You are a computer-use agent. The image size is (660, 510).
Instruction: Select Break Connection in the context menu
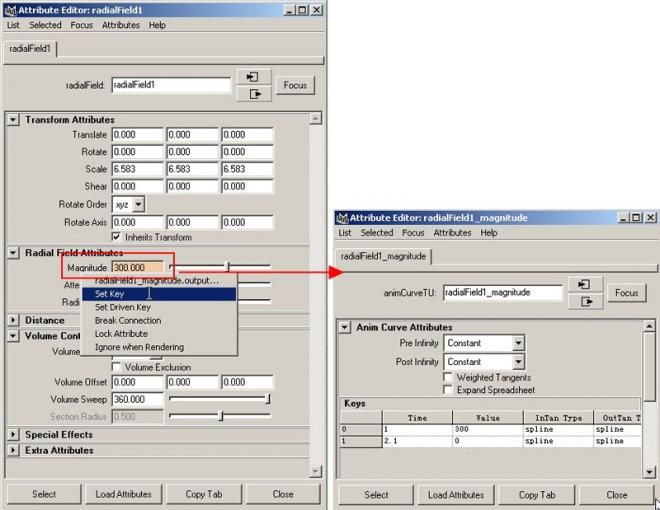[x=127, y=320]
